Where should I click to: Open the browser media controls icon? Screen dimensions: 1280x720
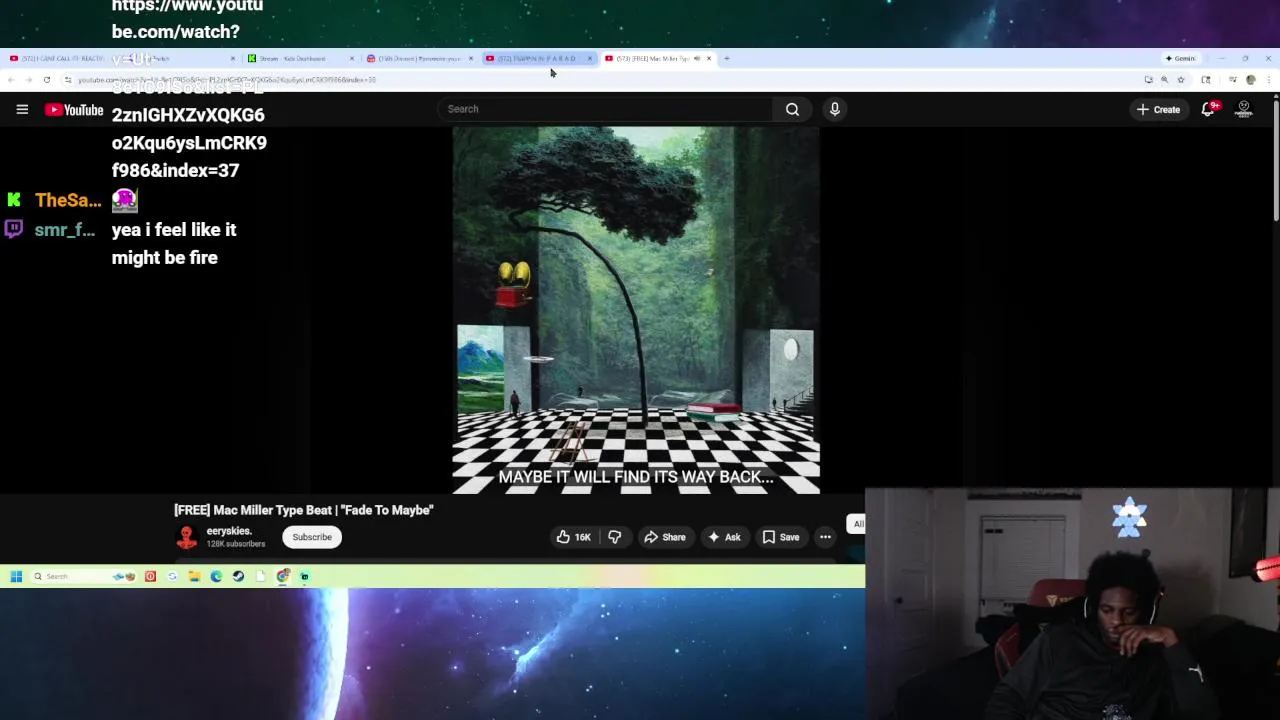[x=1233, y=79]
